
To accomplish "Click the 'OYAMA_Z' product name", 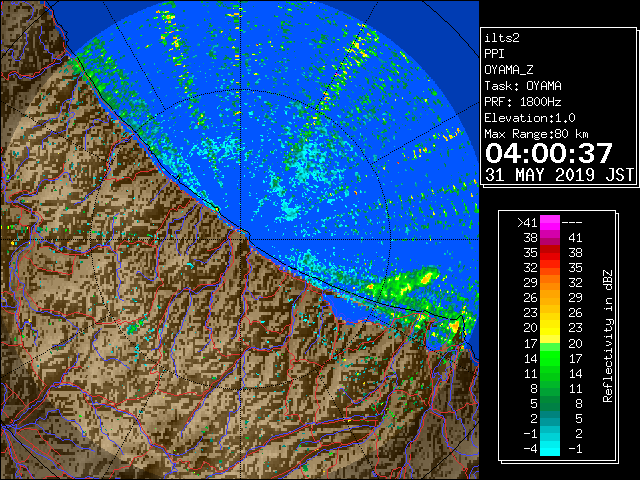I will click(509, 70).
